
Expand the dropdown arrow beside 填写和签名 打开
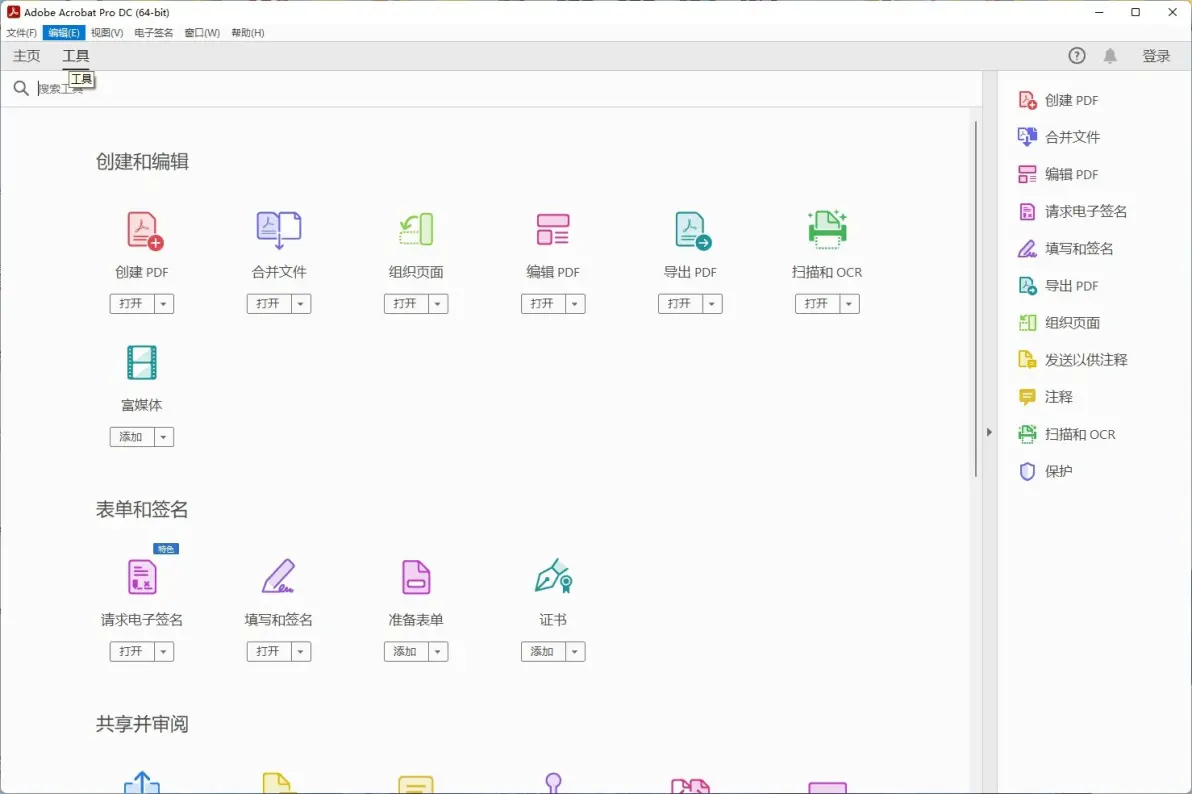click(301, 651)
